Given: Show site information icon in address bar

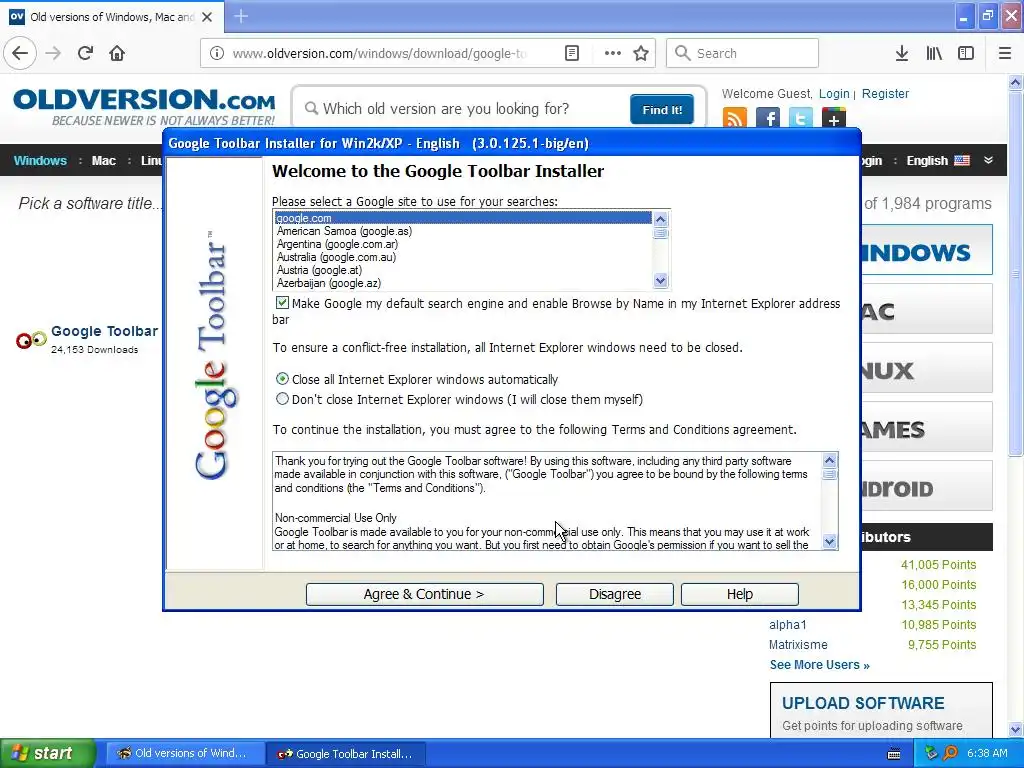Looking at the screenshot, I should click(217, 53).
